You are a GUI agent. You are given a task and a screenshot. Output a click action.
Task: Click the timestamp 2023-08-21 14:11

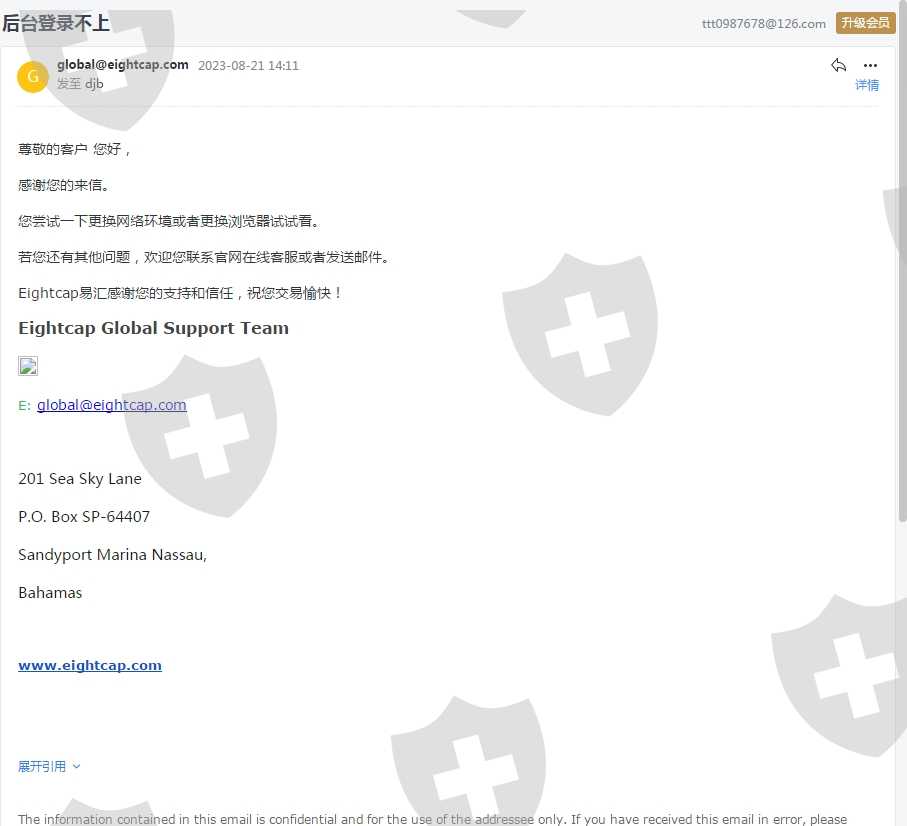[248, 66]
